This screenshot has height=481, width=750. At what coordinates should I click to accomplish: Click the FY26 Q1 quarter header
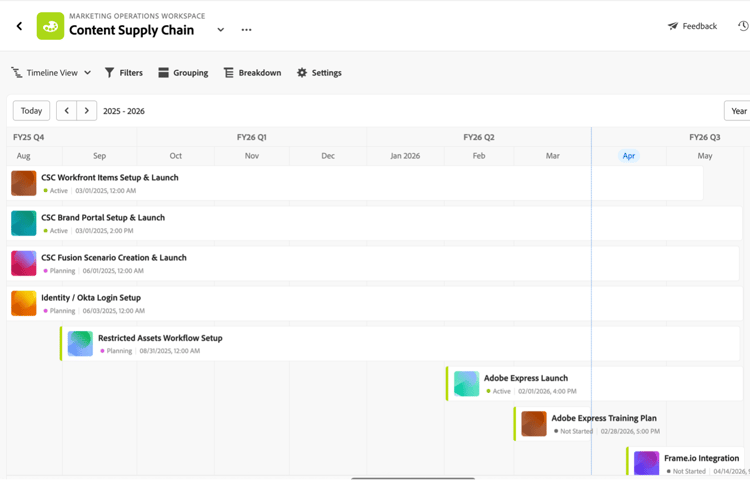pos(252,137)
